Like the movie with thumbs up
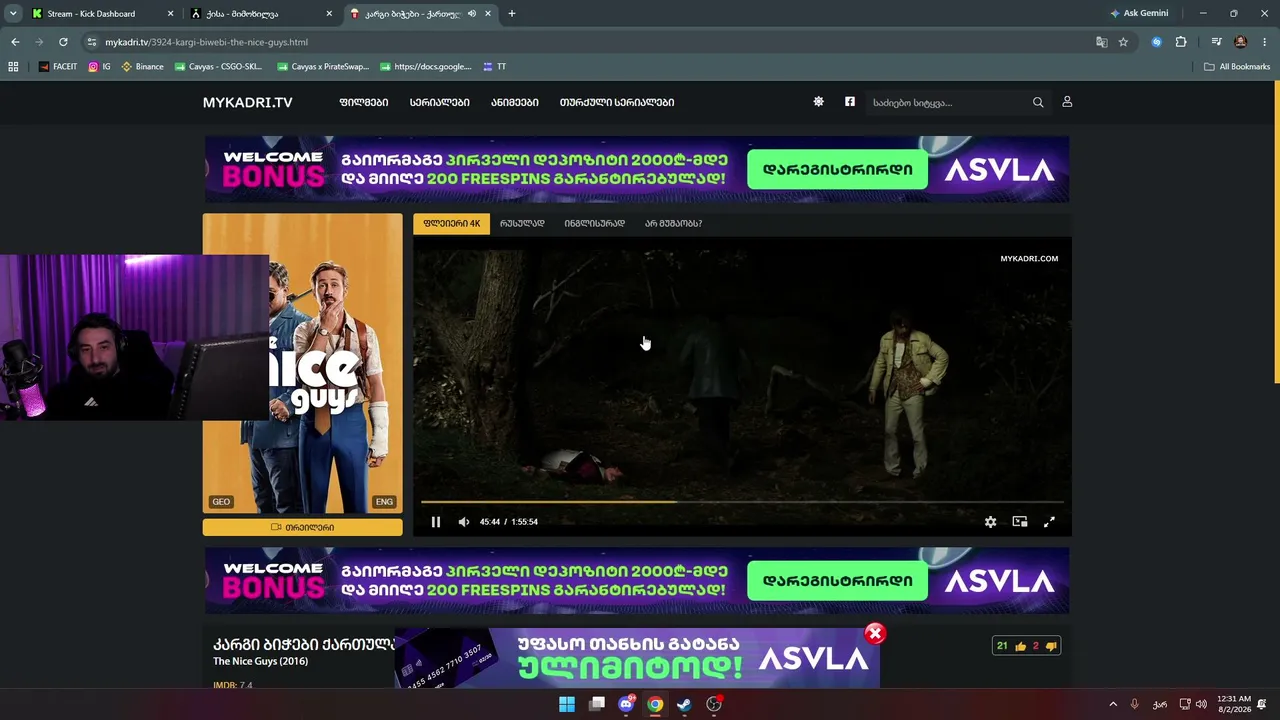1280x720 pixels. coord(1020,646)
